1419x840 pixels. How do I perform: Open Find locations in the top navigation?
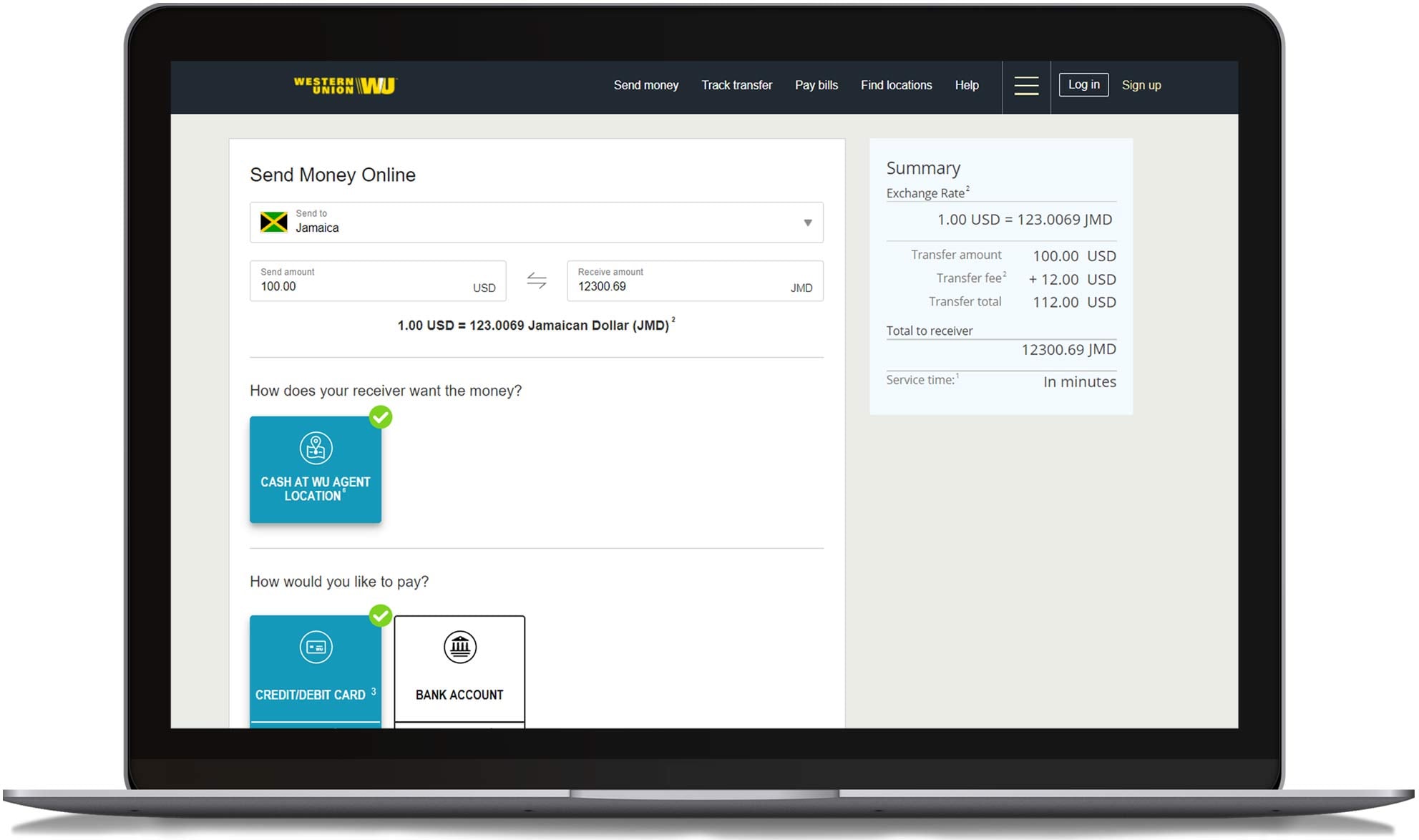pyautogui.click(x=896, y=85)
